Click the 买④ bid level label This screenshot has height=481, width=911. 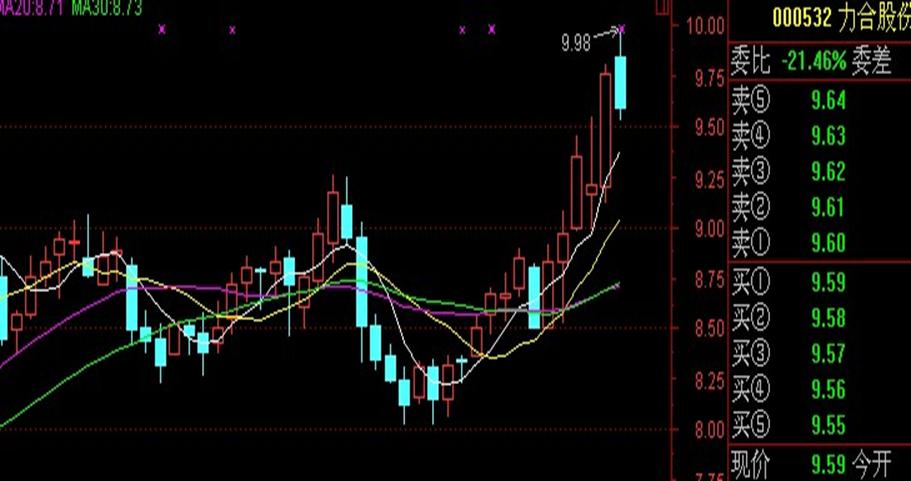750,389
